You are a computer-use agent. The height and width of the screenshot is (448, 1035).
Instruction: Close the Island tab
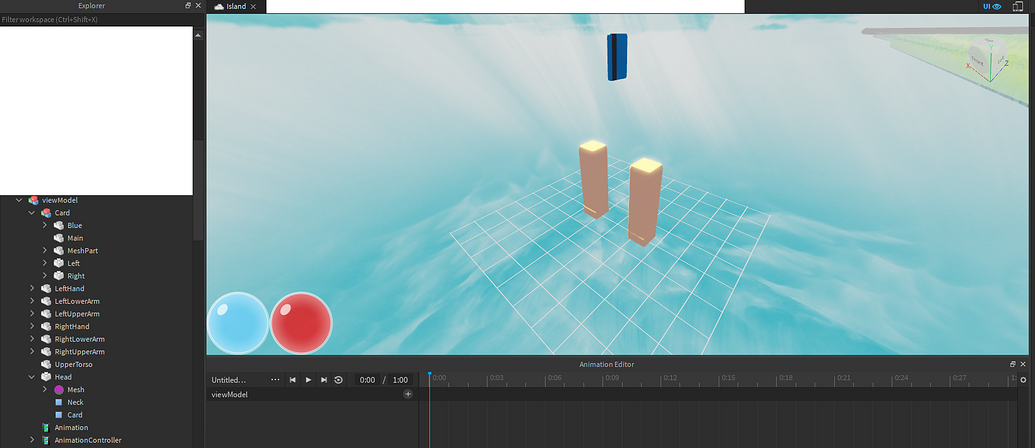(253, 7)
